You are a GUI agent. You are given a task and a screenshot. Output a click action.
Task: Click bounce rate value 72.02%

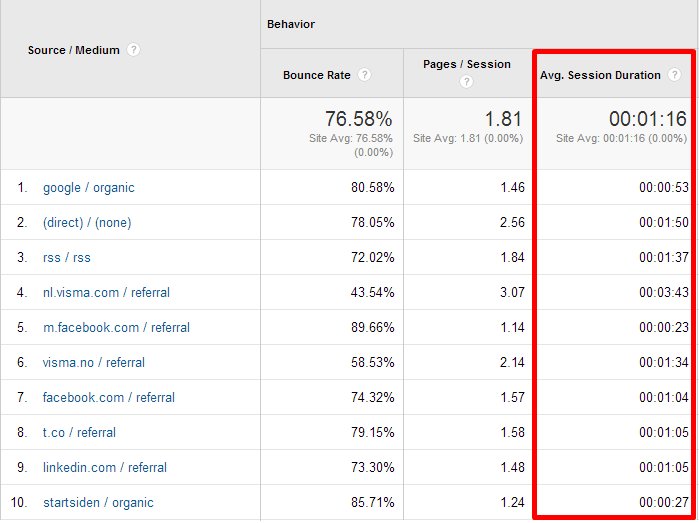372,257
